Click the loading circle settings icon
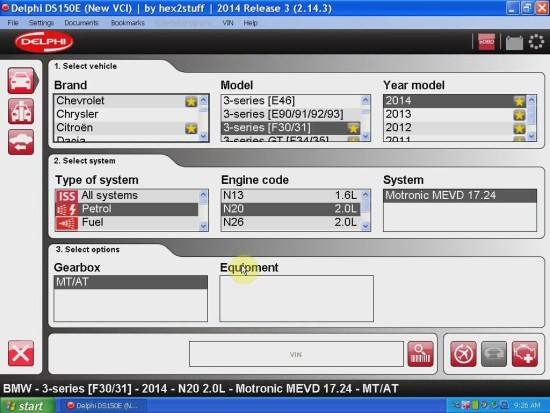The height and width of the screenshot is (413, 550). (x=536, y=42)
